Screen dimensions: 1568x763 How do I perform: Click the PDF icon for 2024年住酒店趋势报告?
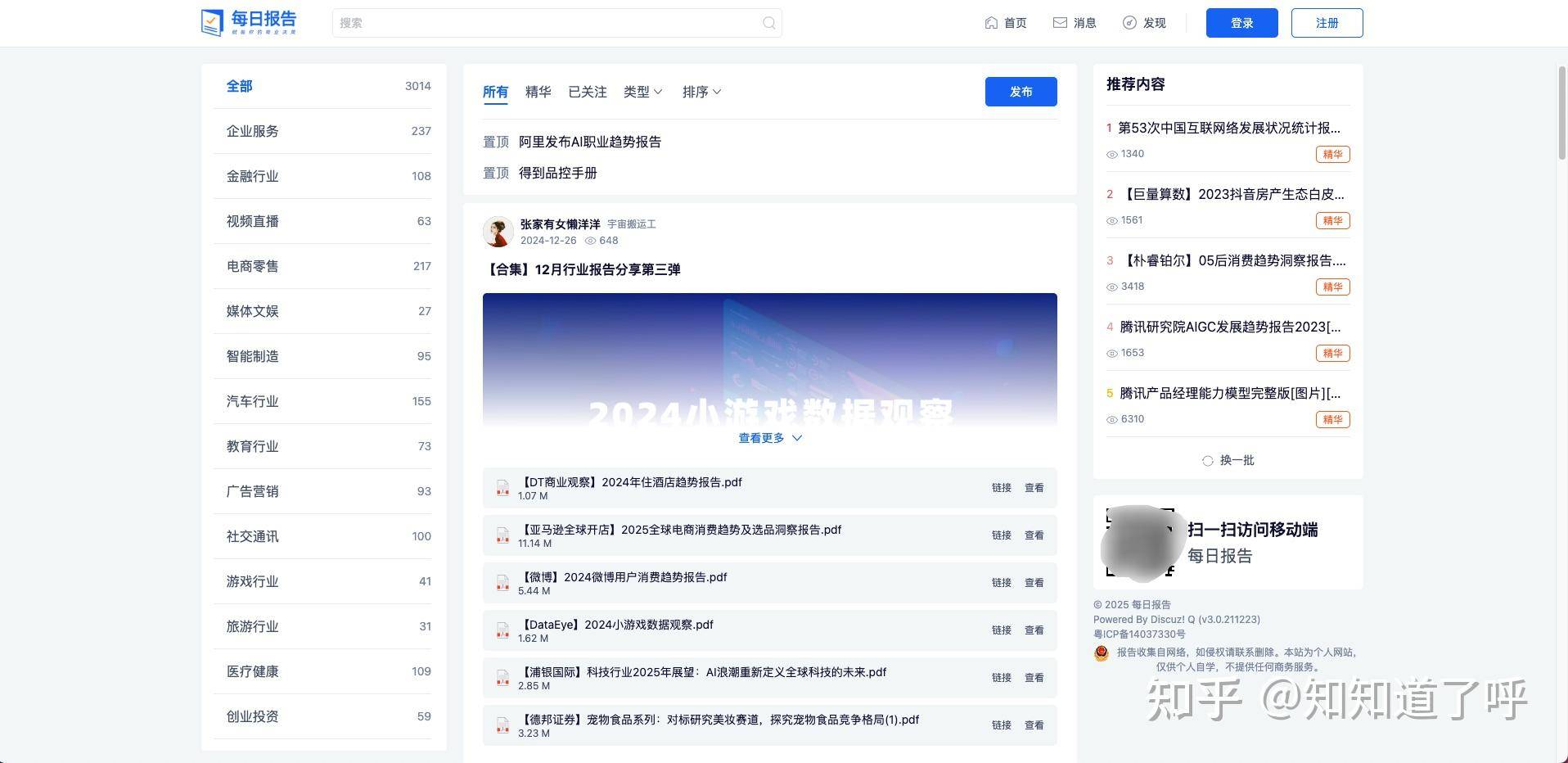point(502,489)
